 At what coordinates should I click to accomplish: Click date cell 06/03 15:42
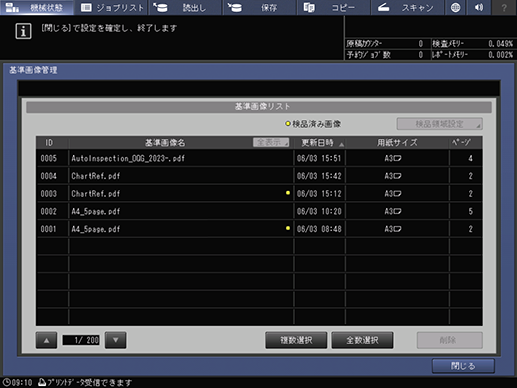point(319,176)
